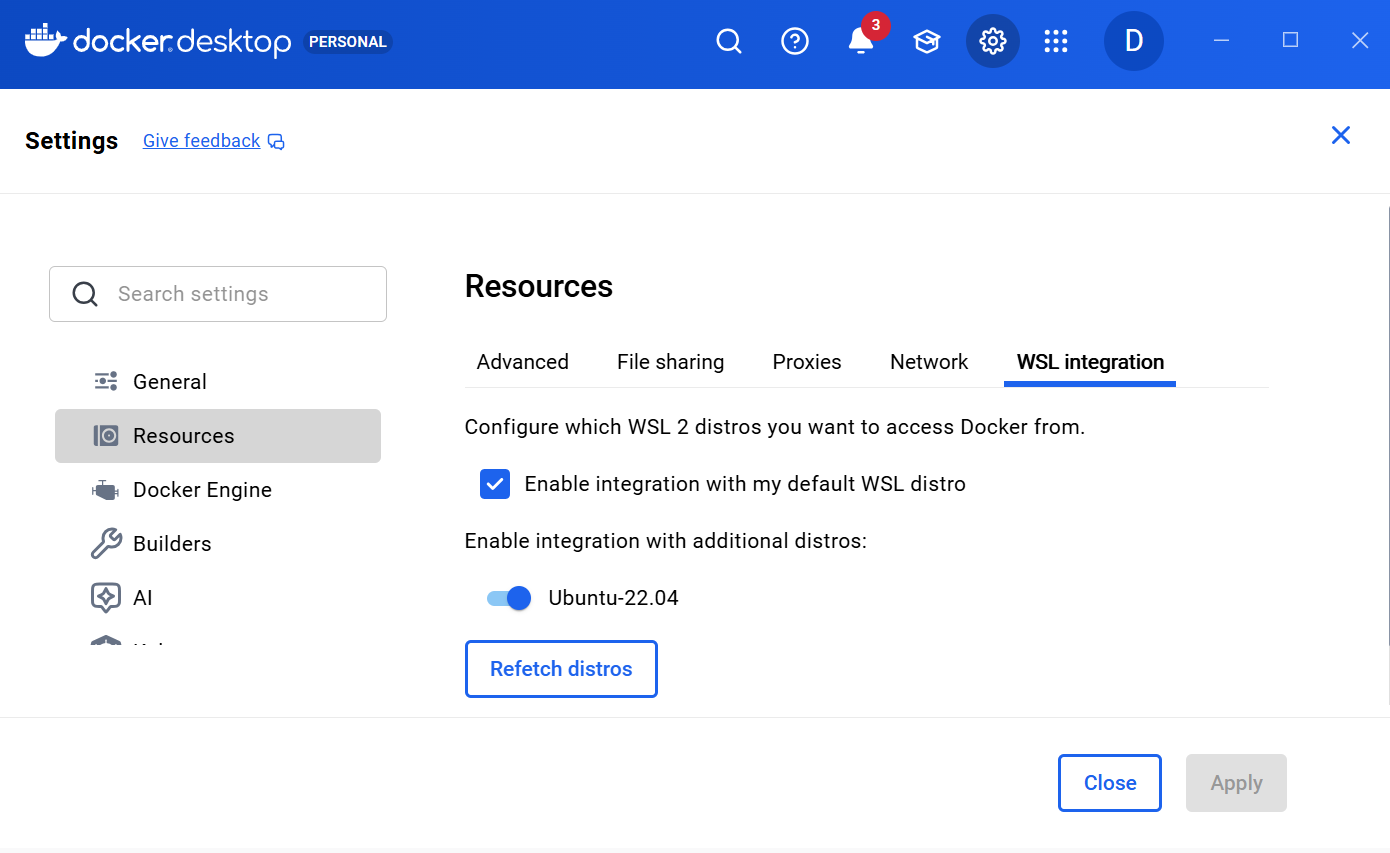1390x853 pixels.
Task: Open the Learning Center graduation cap icon
Action: [x=927, y=41]
